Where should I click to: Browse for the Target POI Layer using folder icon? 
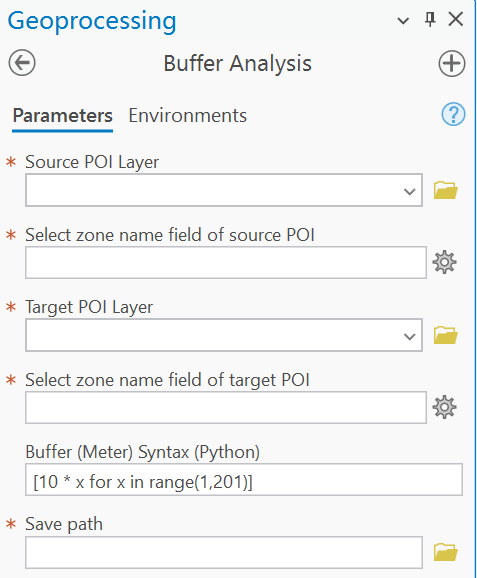(445, 335)
